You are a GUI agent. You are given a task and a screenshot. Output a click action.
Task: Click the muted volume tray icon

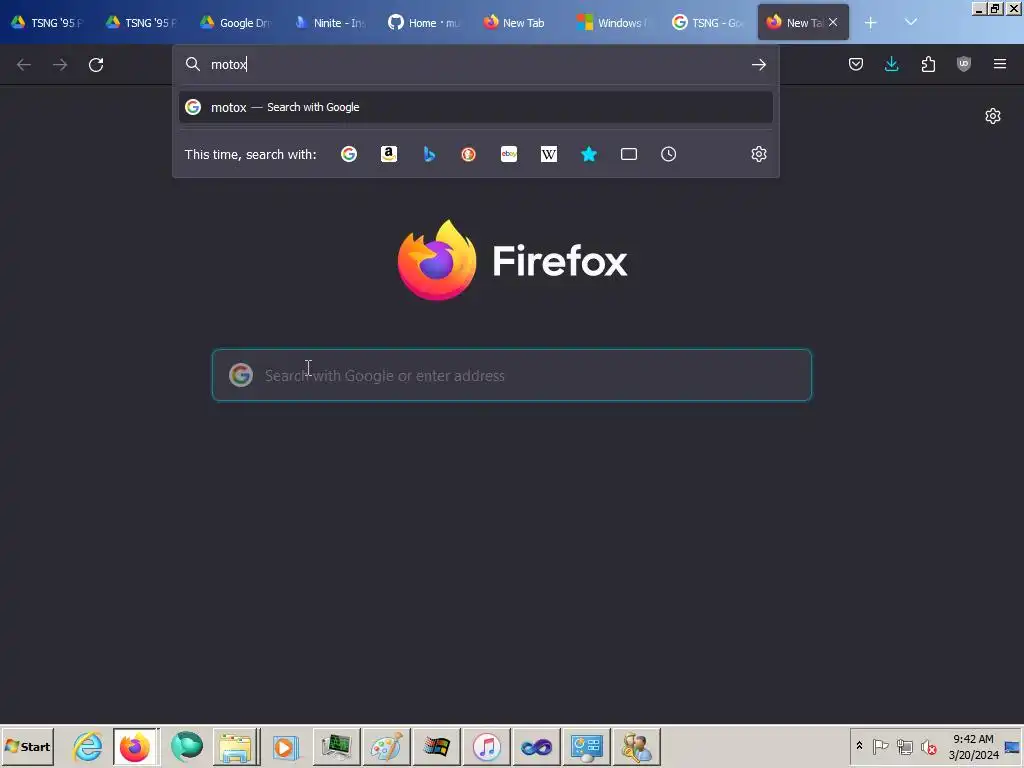[928, 746]
